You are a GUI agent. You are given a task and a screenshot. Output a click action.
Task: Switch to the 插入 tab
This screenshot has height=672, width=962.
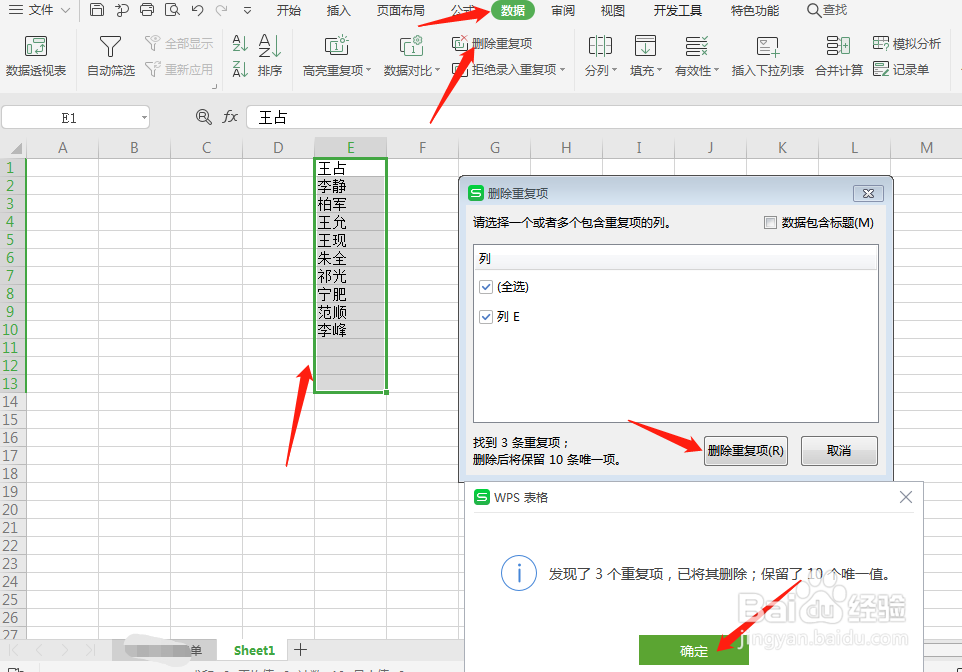[338, 10]
